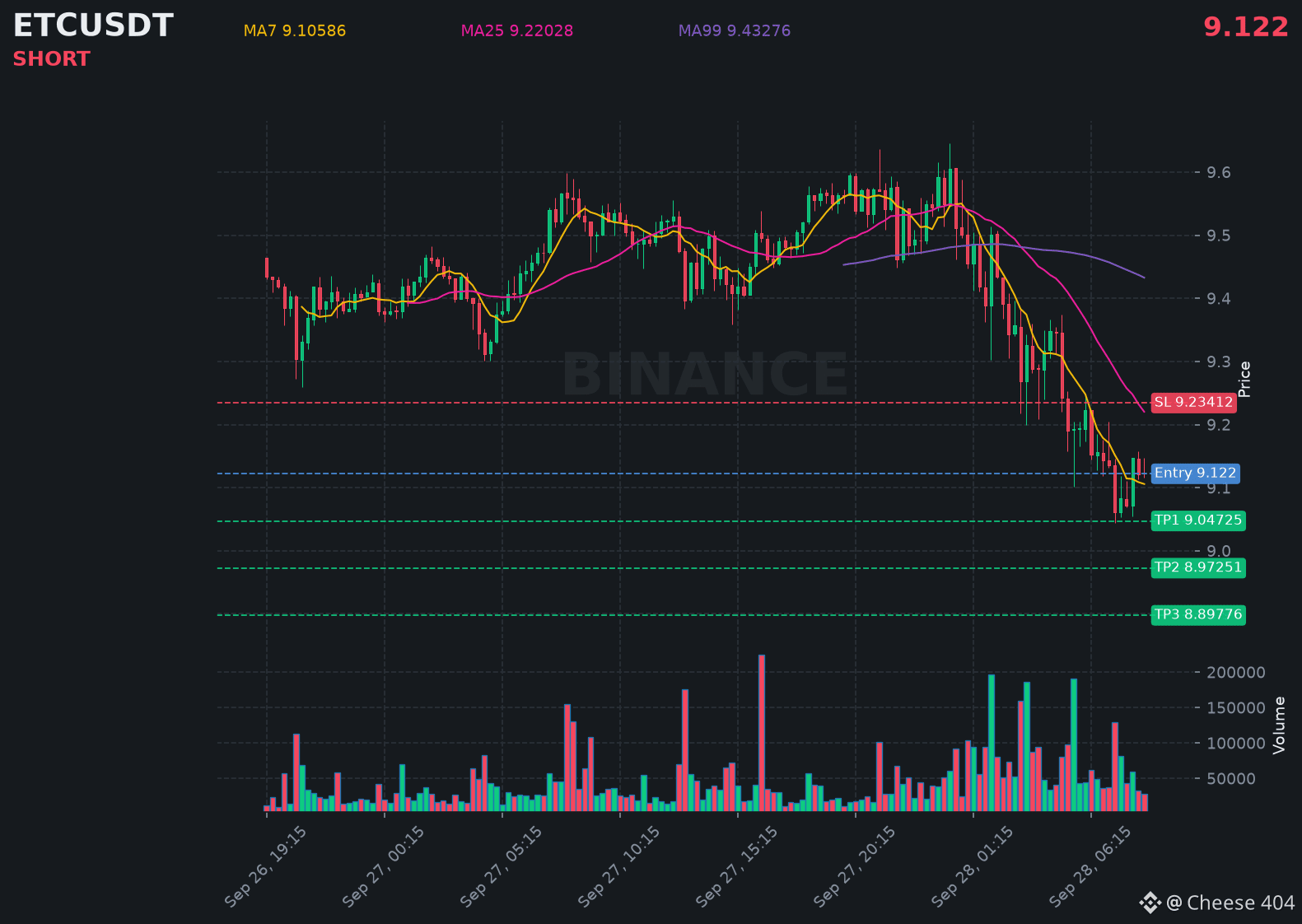Click the TP1 9.04725 target tag
This screenshot has height=924, width=1302.
(x=1198, y=520)
